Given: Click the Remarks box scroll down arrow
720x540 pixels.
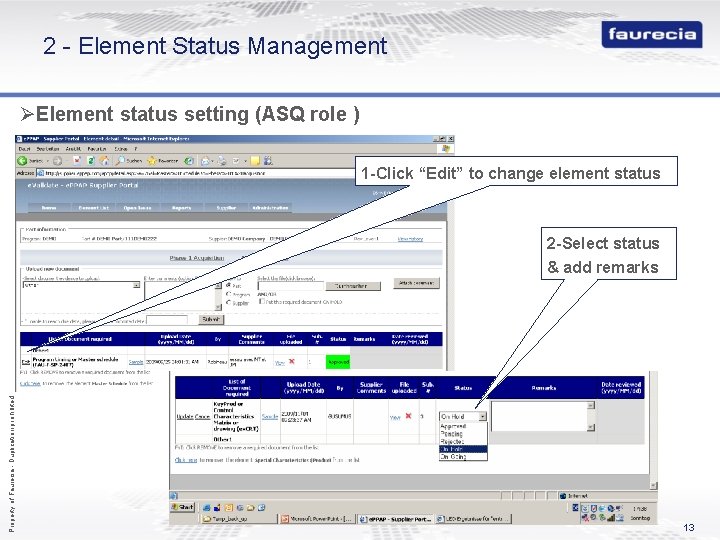Looking at the screenshot, I should (591, 428).
